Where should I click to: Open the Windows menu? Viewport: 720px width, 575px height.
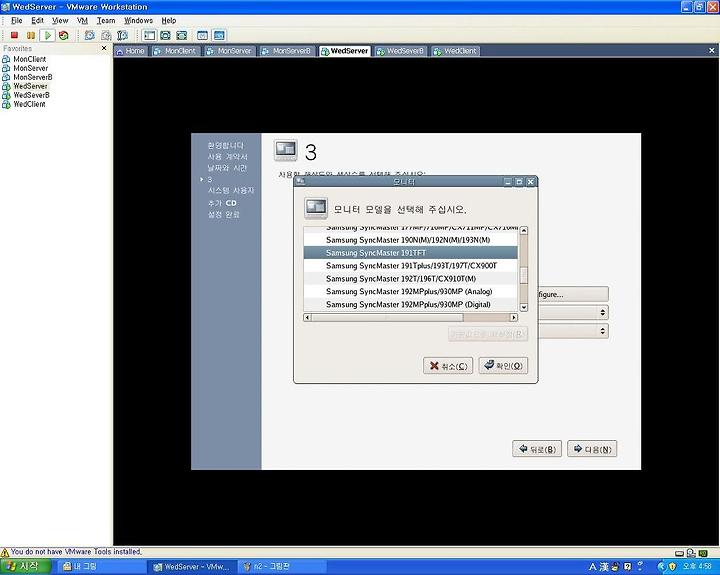[138, 20]
